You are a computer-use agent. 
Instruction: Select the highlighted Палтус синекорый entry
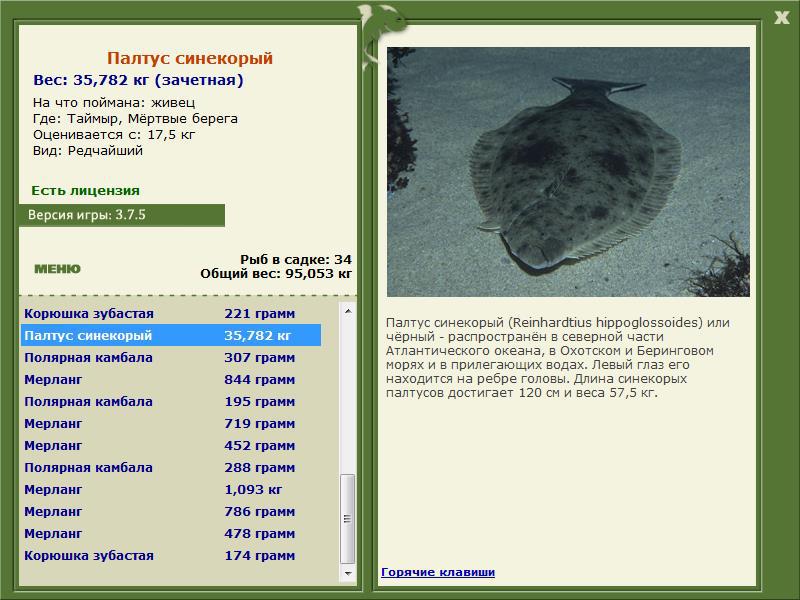point(171,335)
